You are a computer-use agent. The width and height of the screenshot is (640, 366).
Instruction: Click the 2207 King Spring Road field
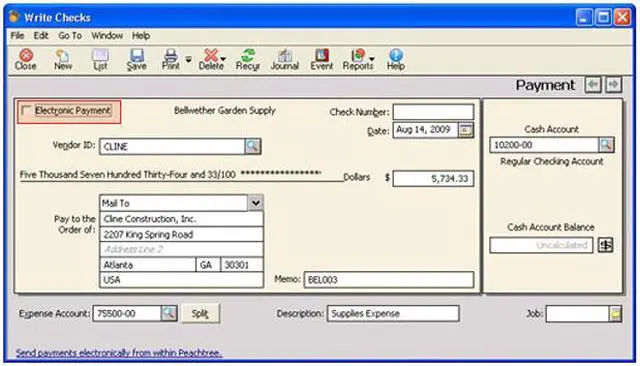pos(181,234)
